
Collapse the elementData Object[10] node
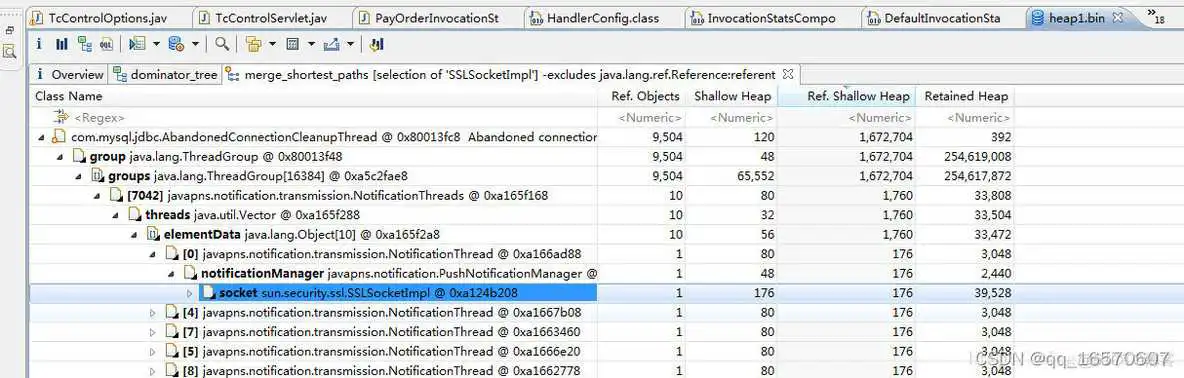click(x=134, y=235)
